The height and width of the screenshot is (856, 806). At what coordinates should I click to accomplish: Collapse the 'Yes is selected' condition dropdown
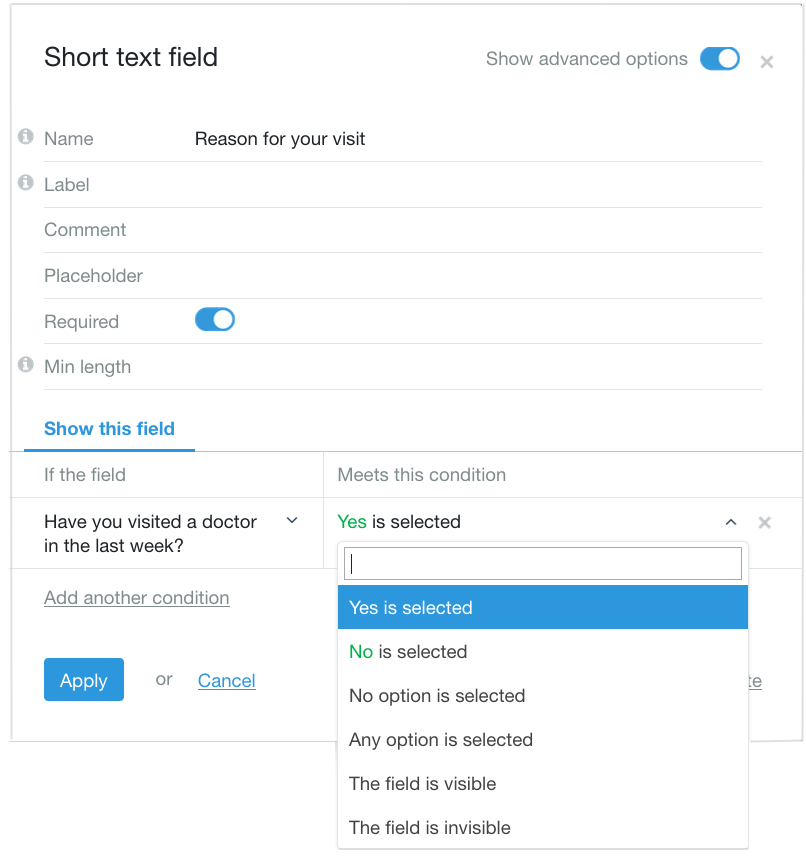click(x=731, y=522)
